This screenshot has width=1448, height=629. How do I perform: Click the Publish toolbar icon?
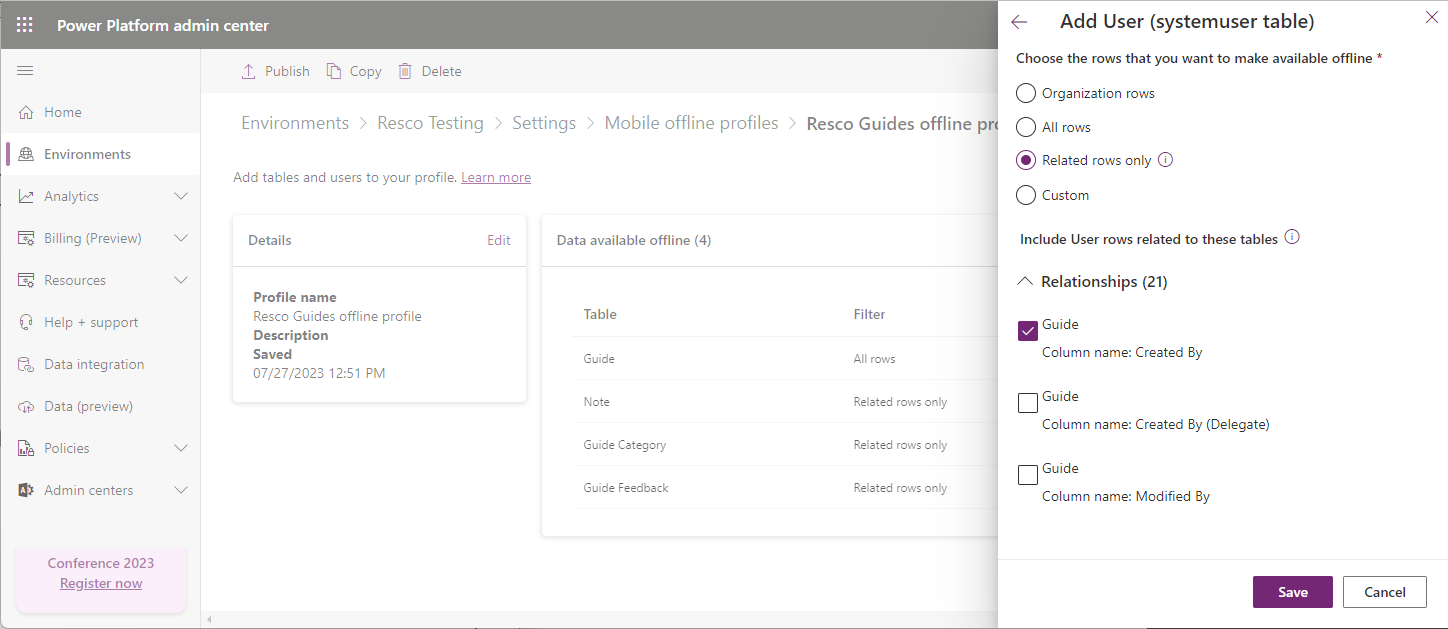[249, 71]
